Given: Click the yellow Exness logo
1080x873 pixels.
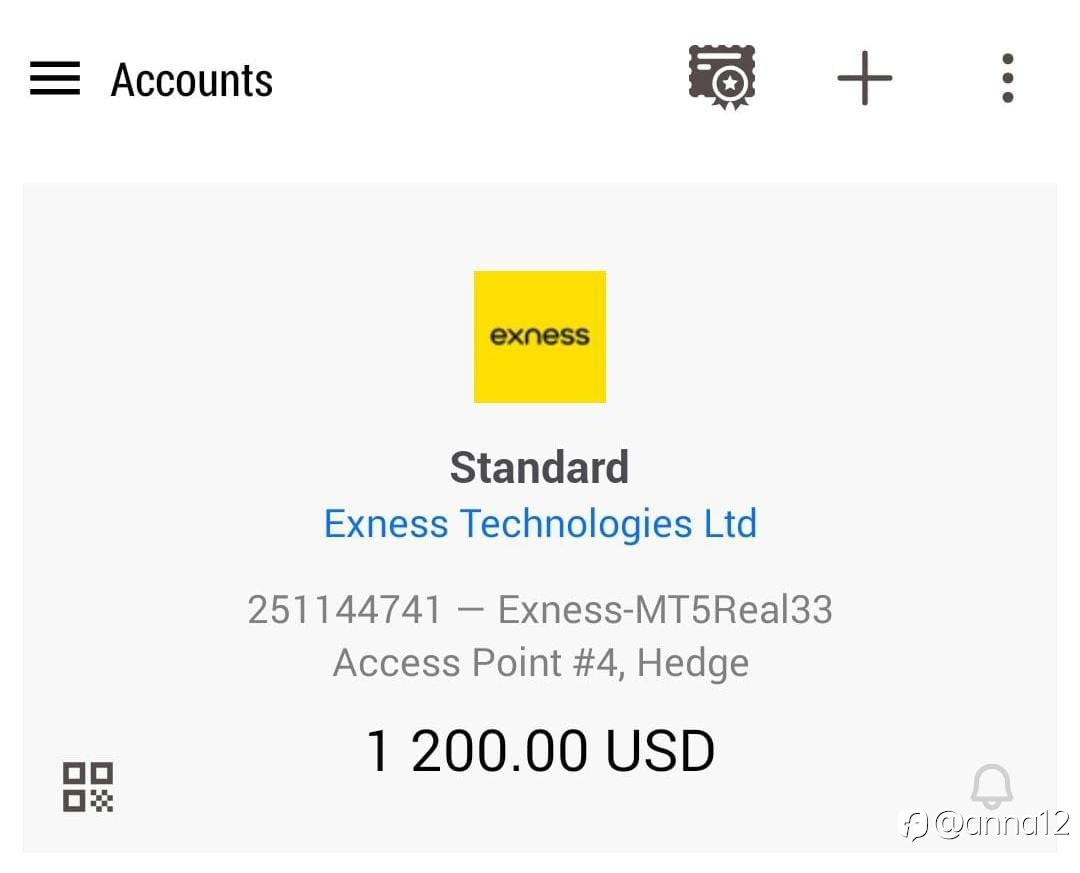Looking at the screenshot, I should 539,337.
